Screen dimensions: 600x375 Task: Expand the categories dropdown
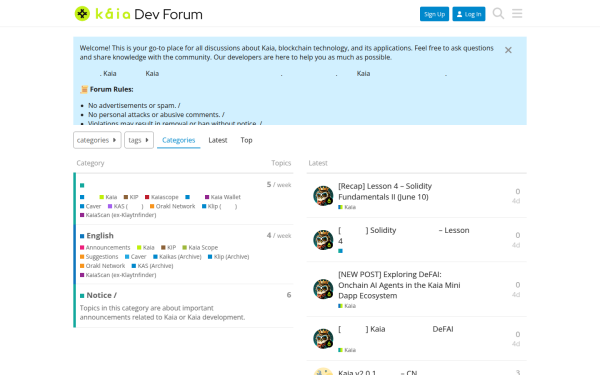(x=97, y=140)
